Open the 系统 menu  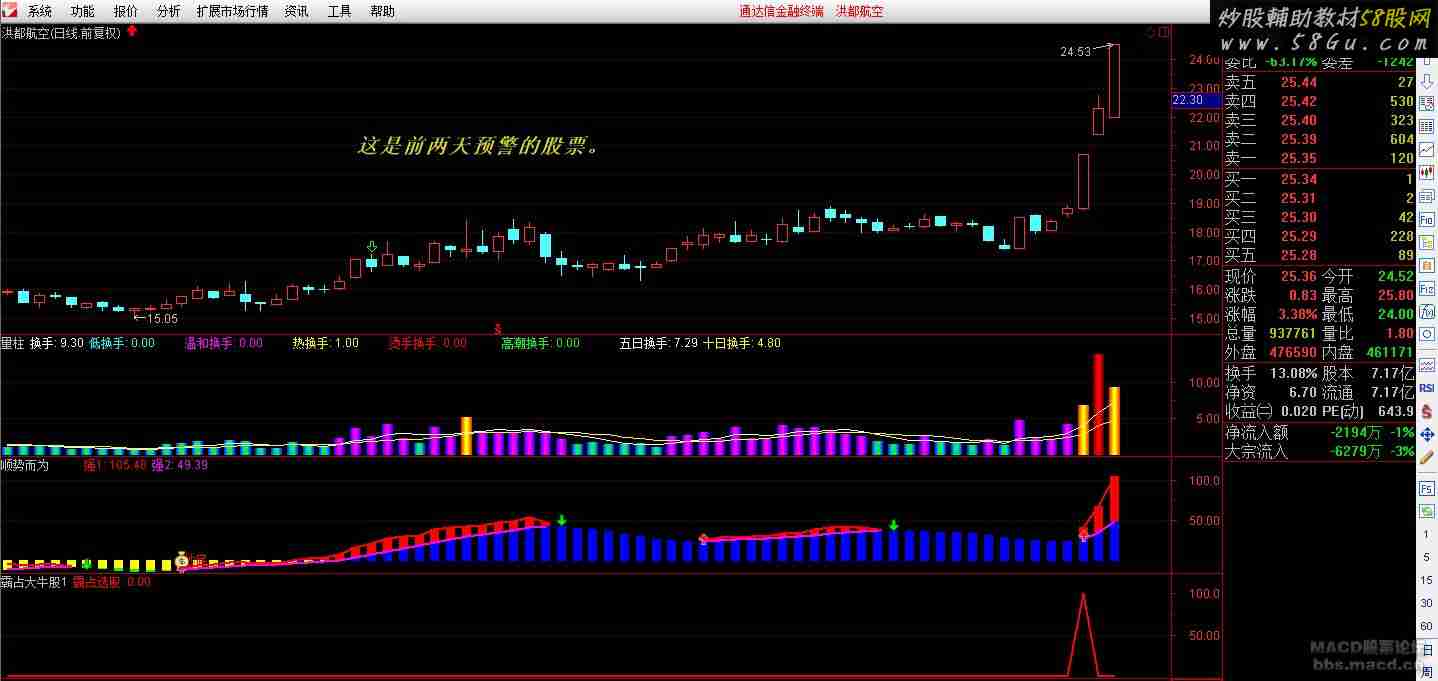[x=40, y=11]
